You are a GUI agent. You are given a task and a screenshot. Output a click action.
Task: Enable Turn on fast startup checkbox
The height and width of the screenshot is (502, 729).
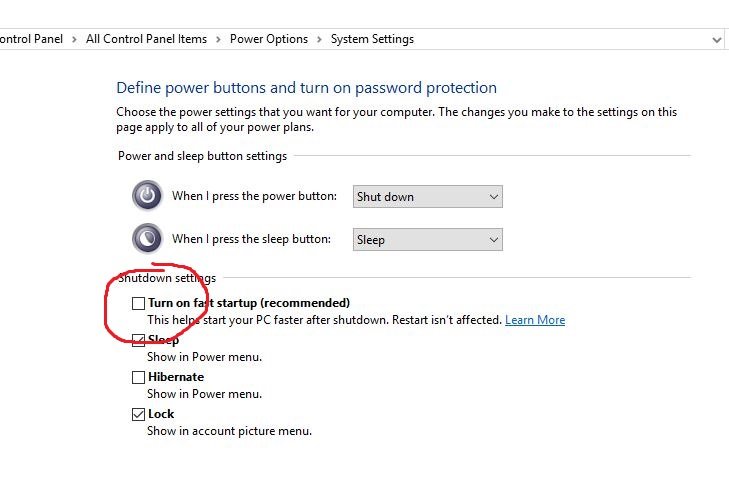[x=138, y=303]
